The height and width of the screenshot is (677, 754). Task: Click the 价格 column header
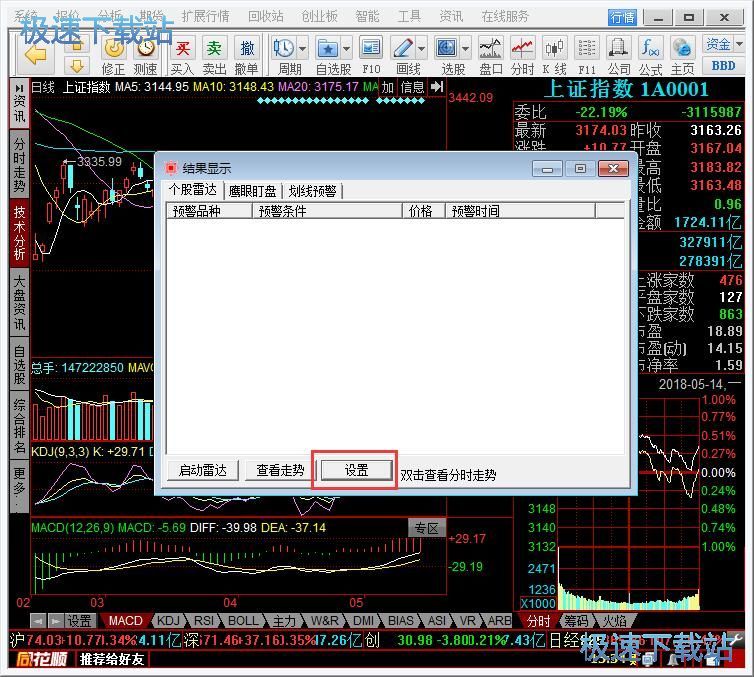click(x=424, y=211)
